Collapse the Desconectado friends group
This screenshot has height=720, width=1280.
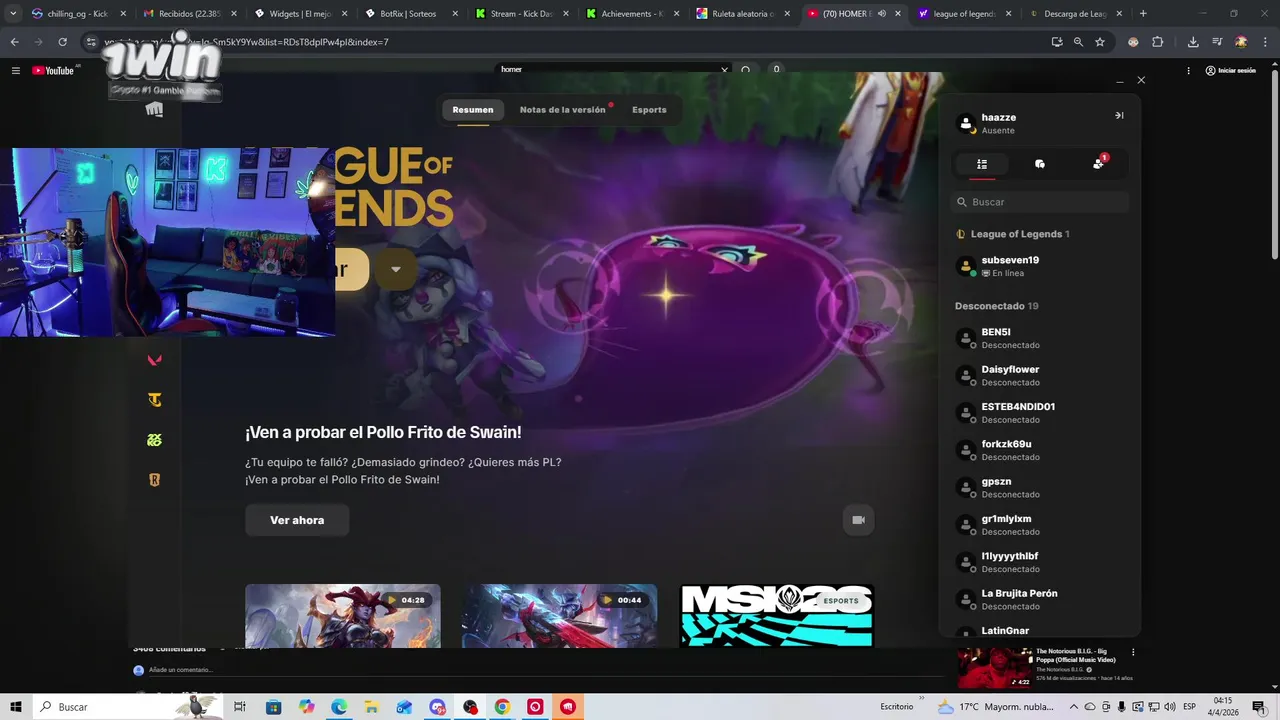[997, 306]
